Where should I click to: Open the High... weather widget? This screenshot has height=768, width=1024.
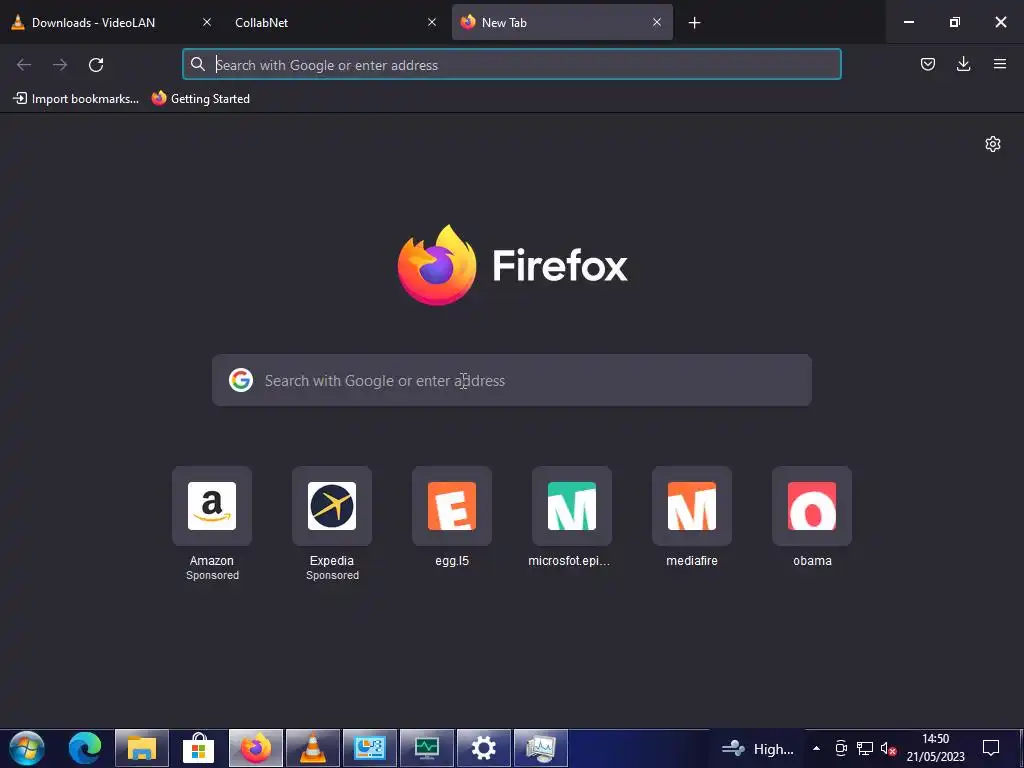758,748
